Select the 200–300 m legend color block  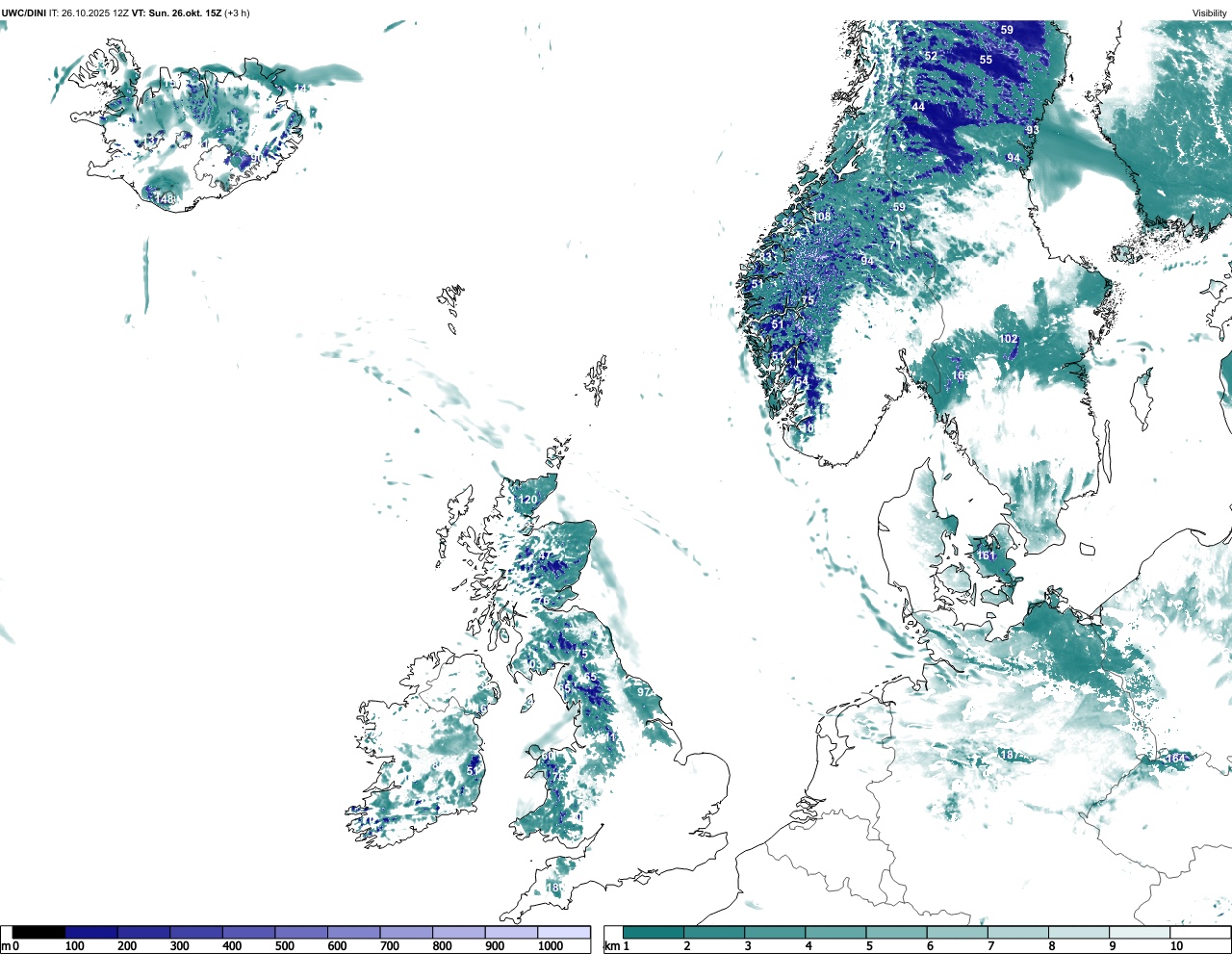tap(143, 932)
